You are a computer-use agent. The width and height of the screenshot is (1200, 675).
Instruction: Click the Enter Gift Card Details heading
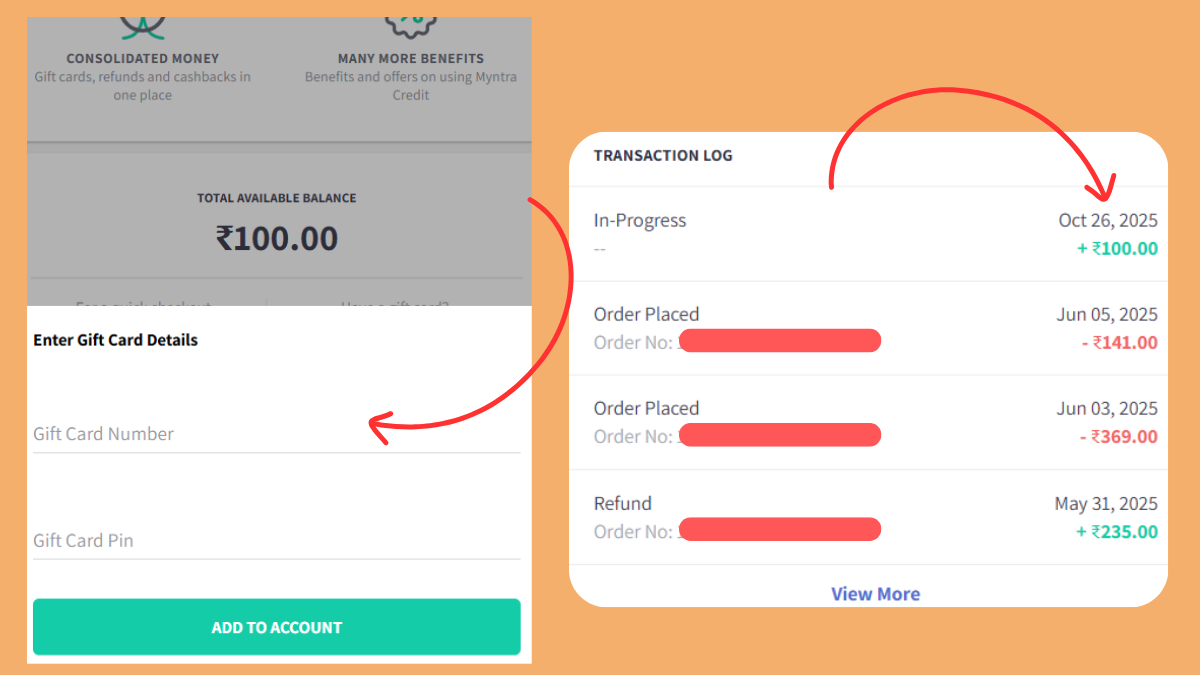click(x=116, y=340)
